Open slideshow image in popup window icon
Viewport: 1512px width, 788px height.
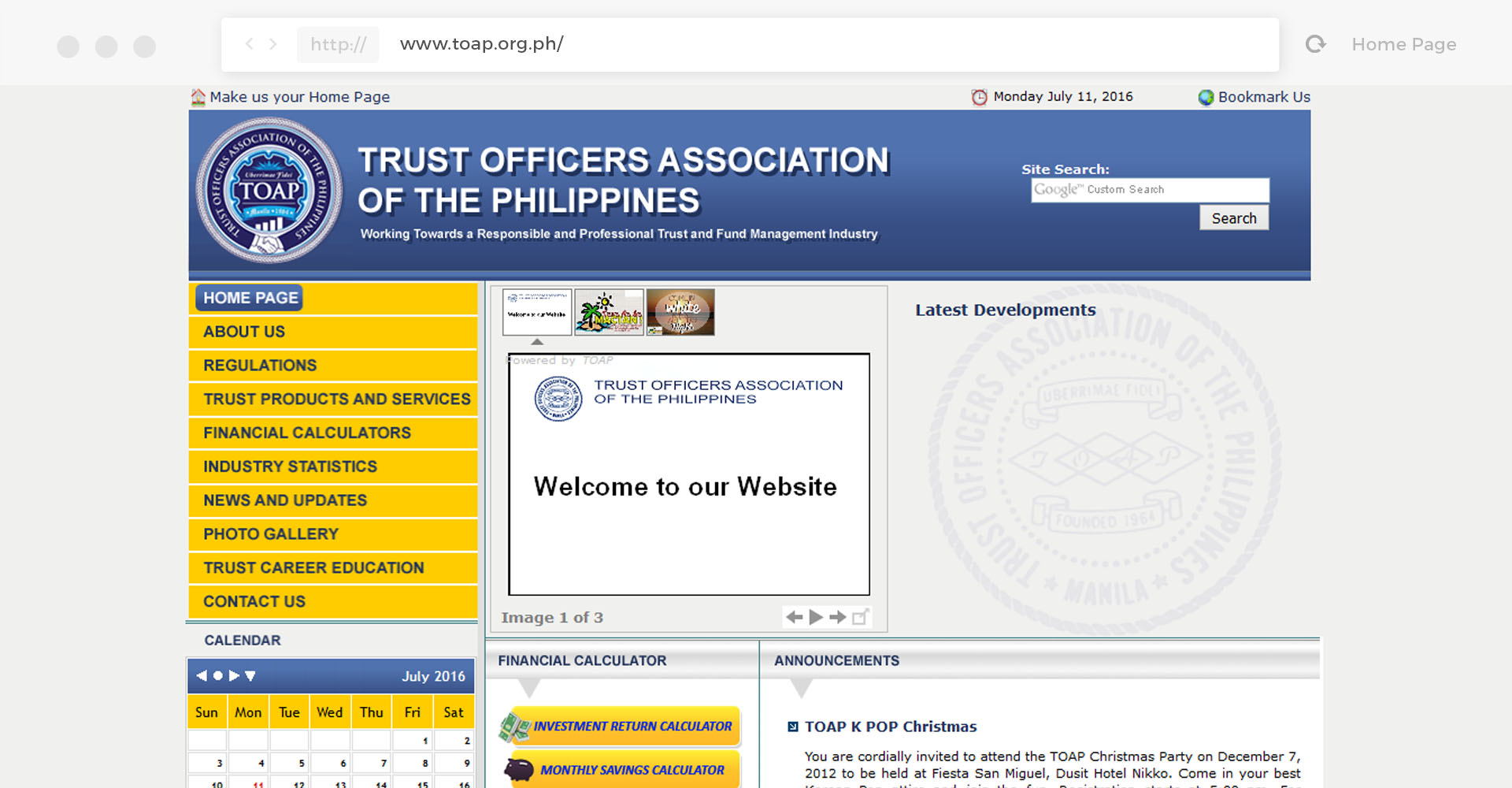tap(860, 617)
